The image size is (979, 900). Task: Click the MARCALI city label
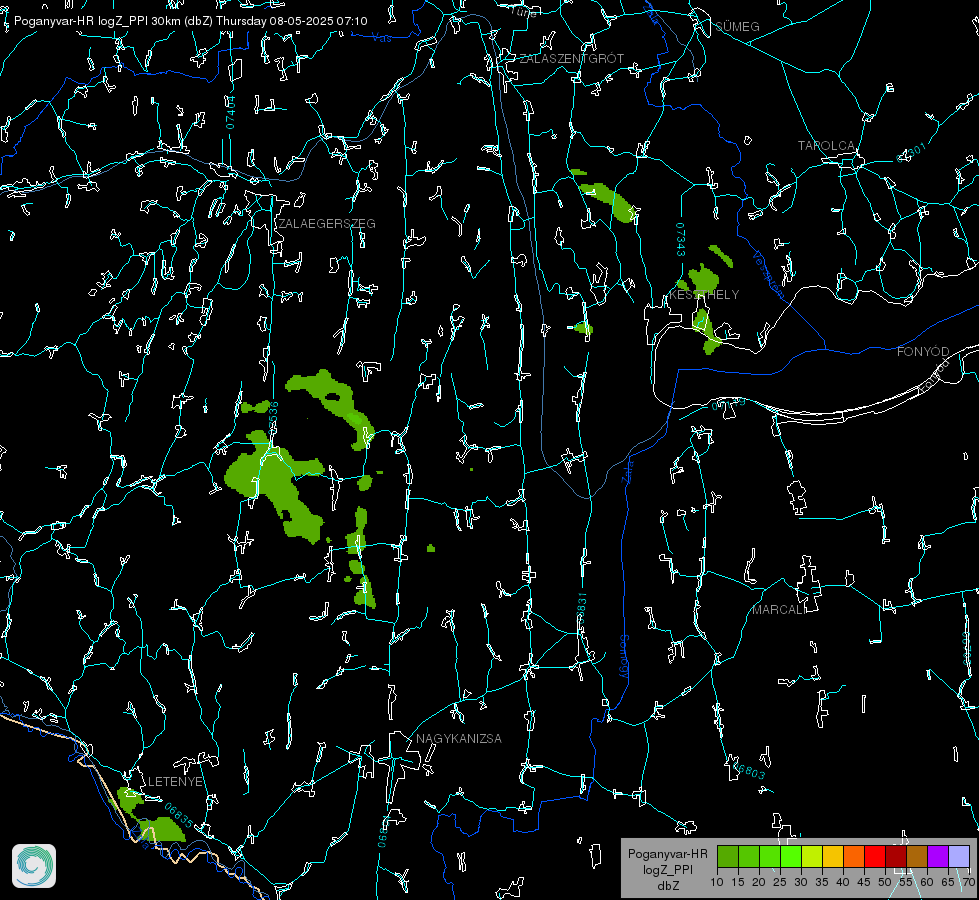point(779,610)
